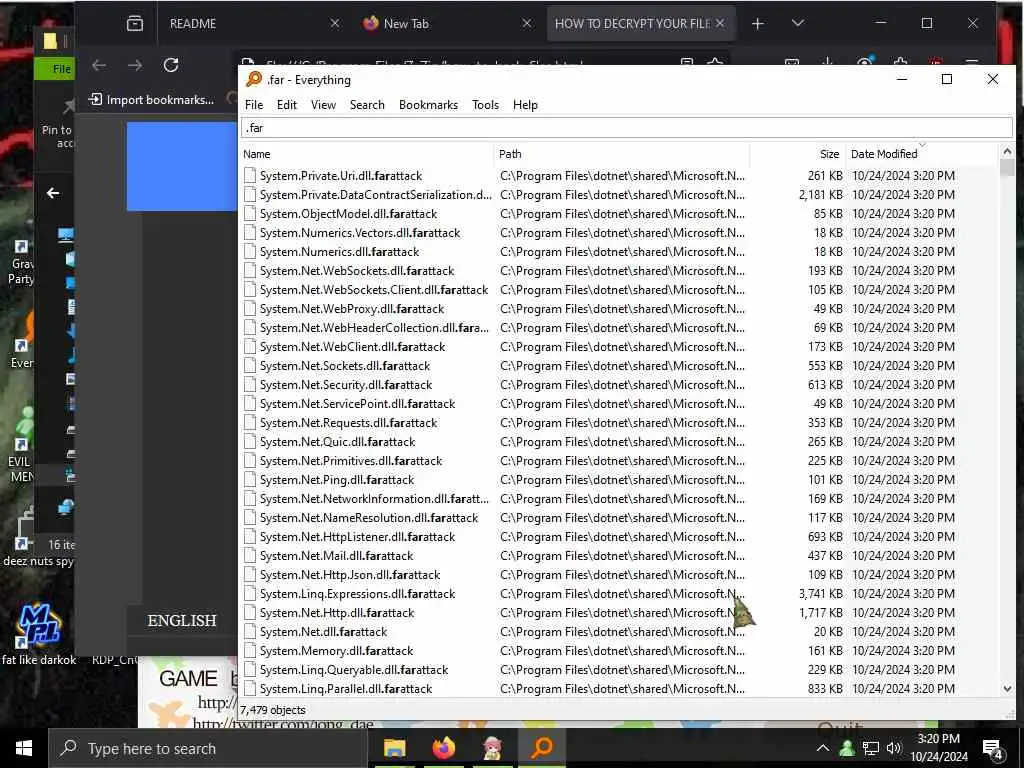This screenshot has height=768, width=1024.
Task: Open File Explorer from the taskbar
Action: [394, 748]
